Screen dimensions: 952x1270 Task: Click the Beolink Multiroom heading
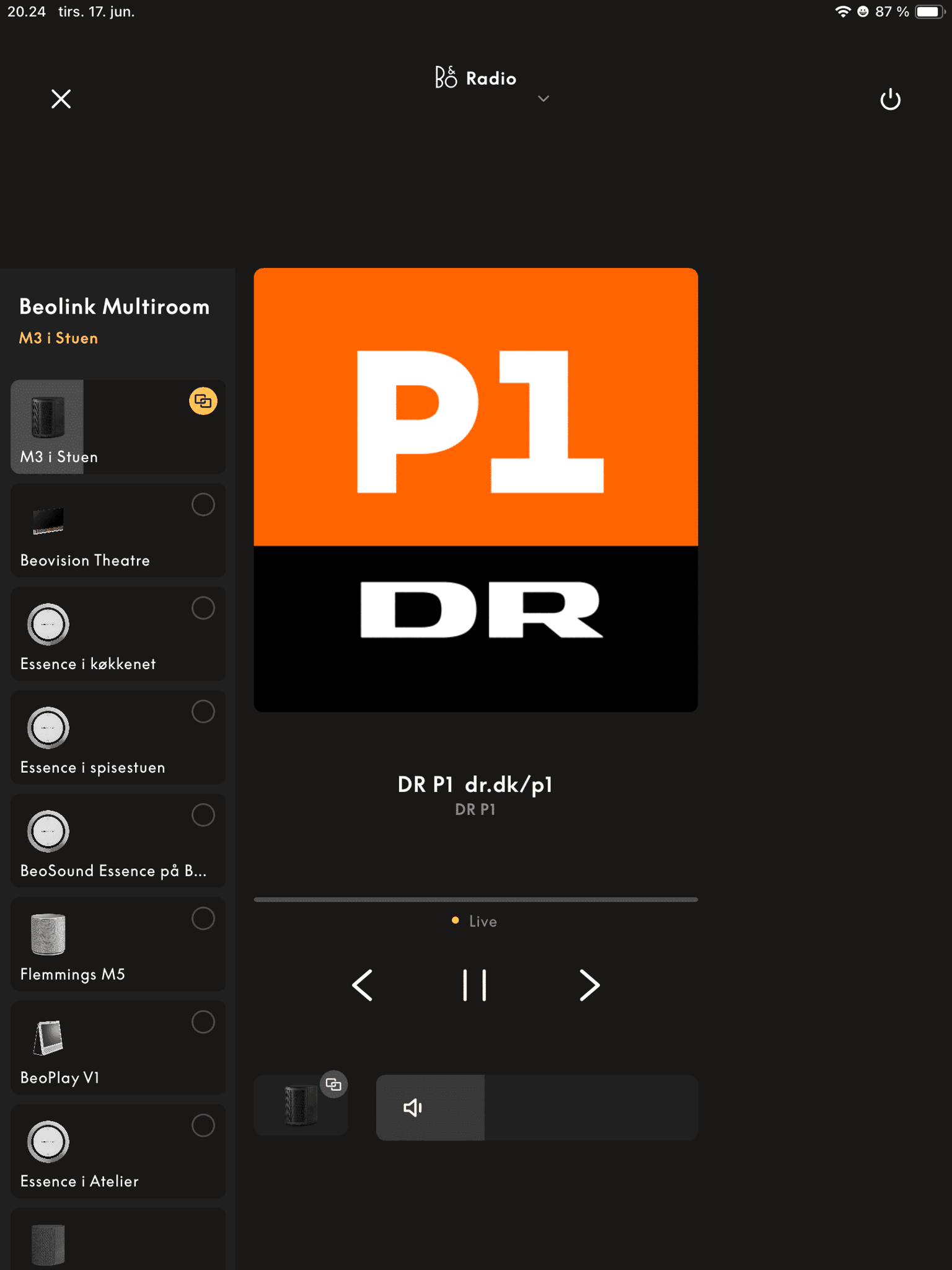click(x=115, y=307)
